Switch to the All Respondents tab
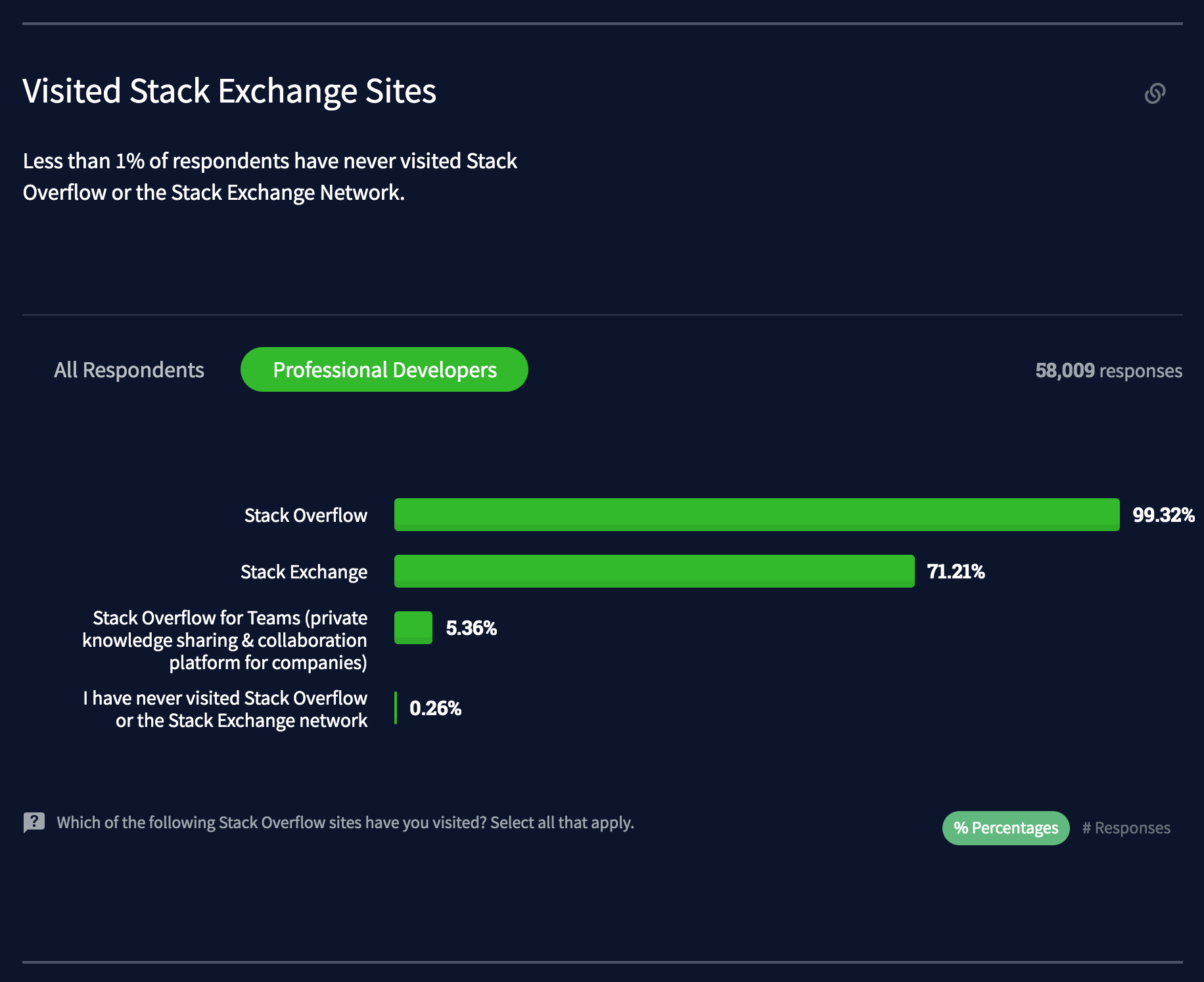This screenshot has height=982, width=1204. click(129, 370)
